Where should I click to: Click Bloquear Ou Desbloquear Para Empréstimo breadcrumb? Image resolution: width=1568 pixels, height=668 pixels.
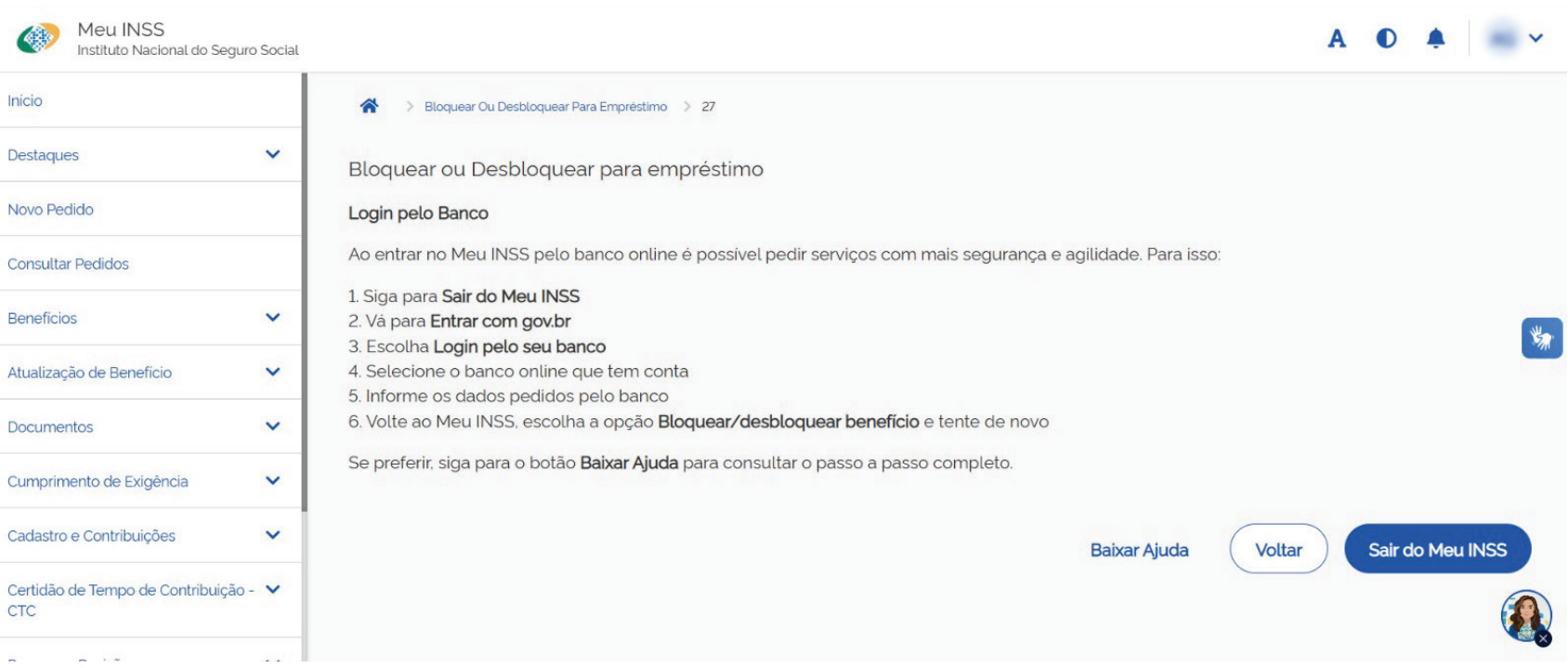pyautogui.click(x=545, y=107)
